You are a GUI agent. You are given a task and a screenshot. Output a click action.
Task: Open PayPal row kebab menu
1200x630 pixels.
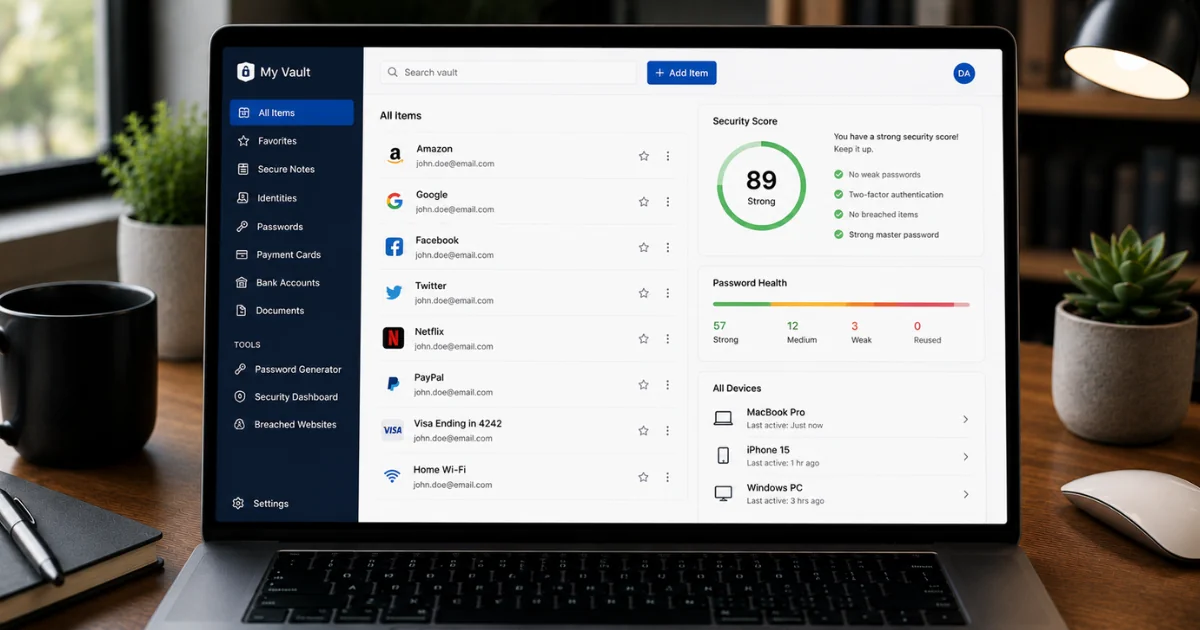pyautogui.click(x=668, y=385)
